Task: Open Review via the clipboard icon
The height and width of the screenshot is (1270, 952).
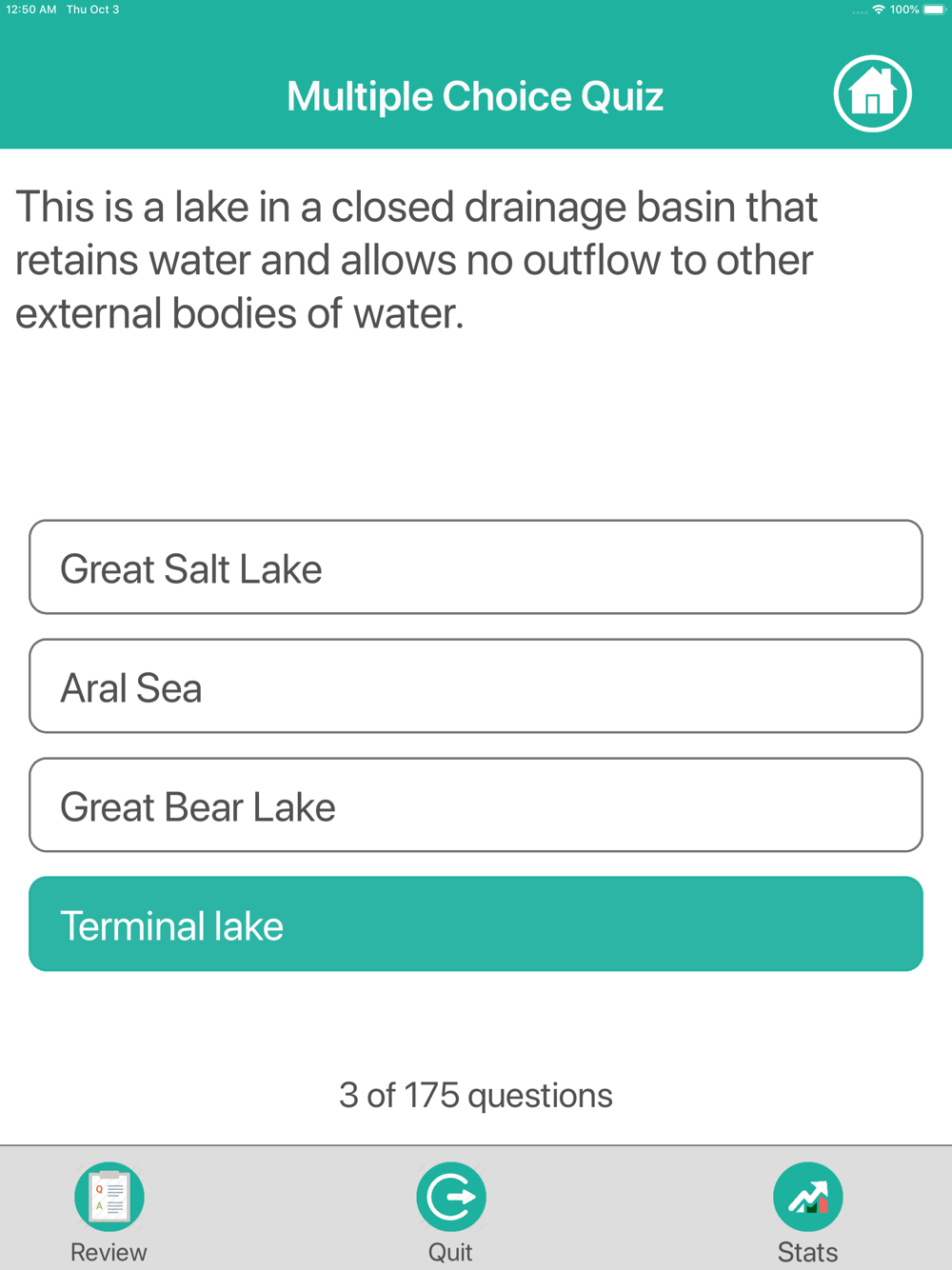Action: point(109,1197)
